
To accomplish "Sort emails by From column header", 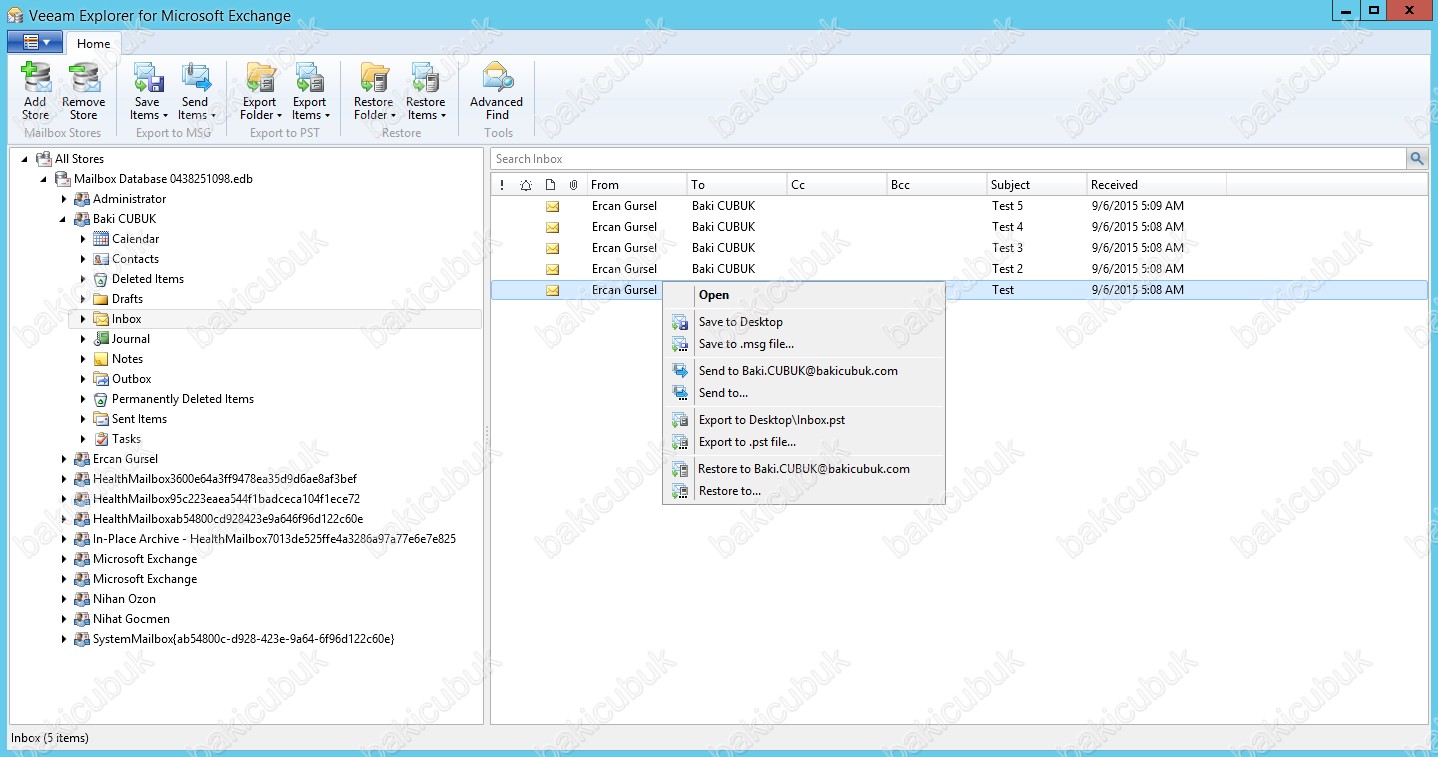I will pyautogui.click(x=637, y=185).
